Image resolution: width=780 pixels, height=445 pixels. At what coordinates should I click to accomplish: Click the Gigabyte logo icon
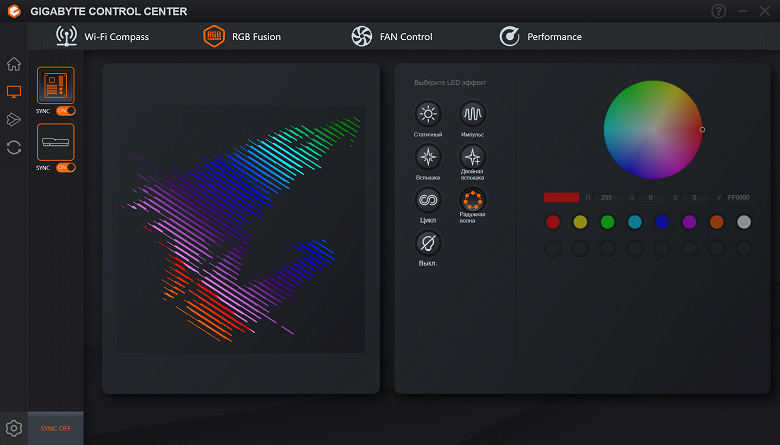[x=14, y=11]
